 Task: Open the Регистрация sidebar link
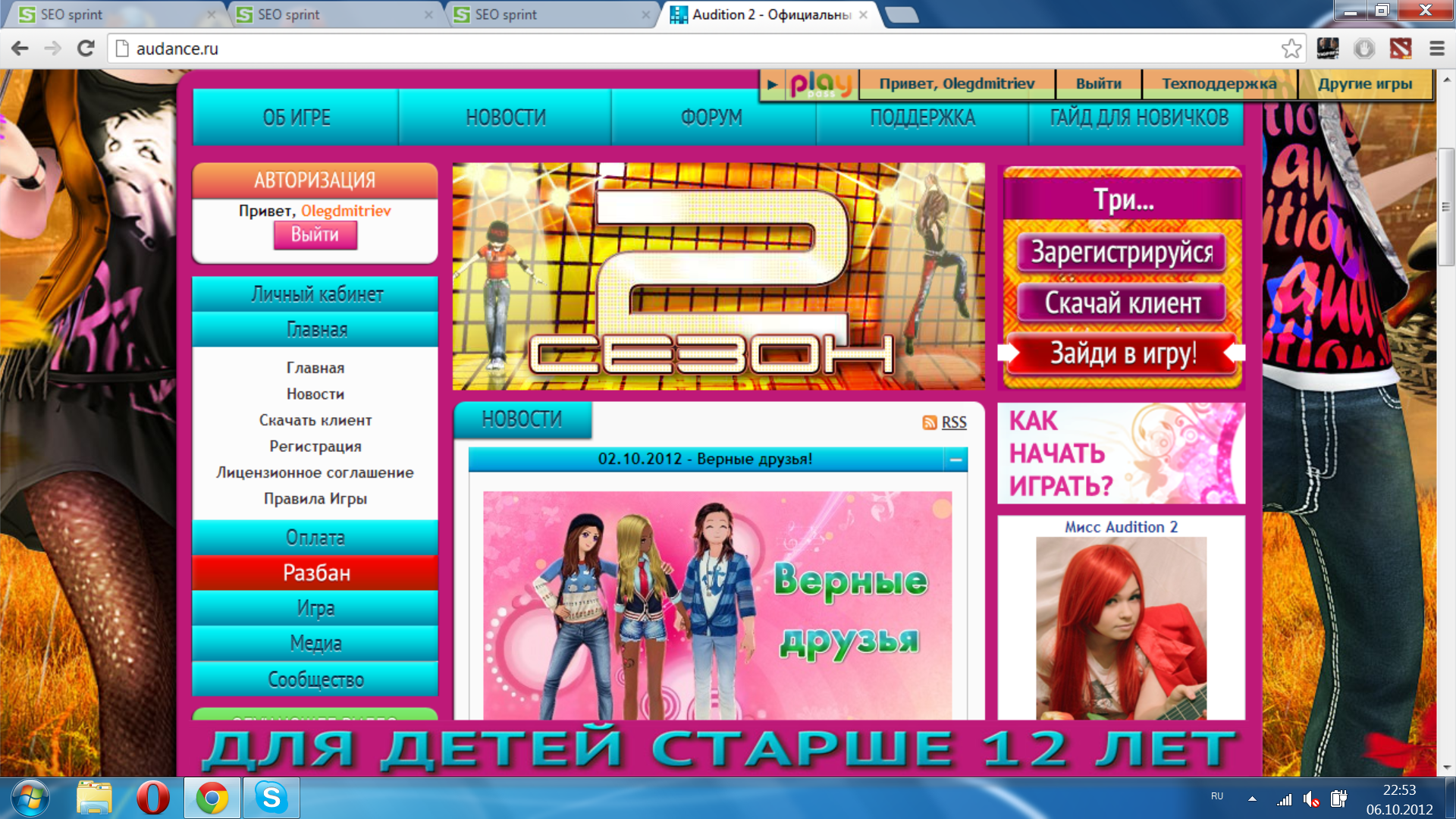point(315,447)
